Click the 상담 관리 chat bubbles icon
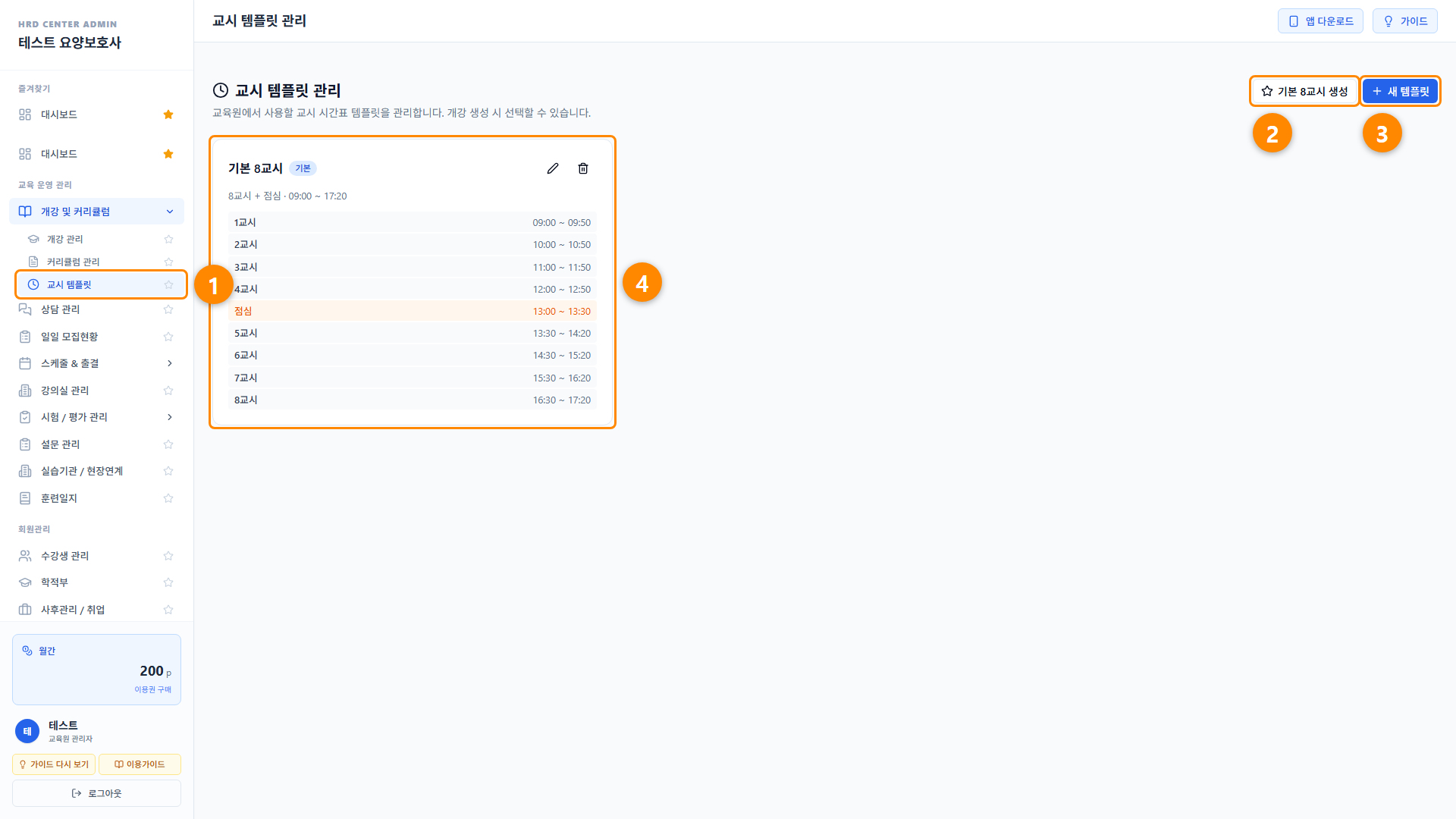This screenshot has width=1456, height=819. [x=25, y=309]
